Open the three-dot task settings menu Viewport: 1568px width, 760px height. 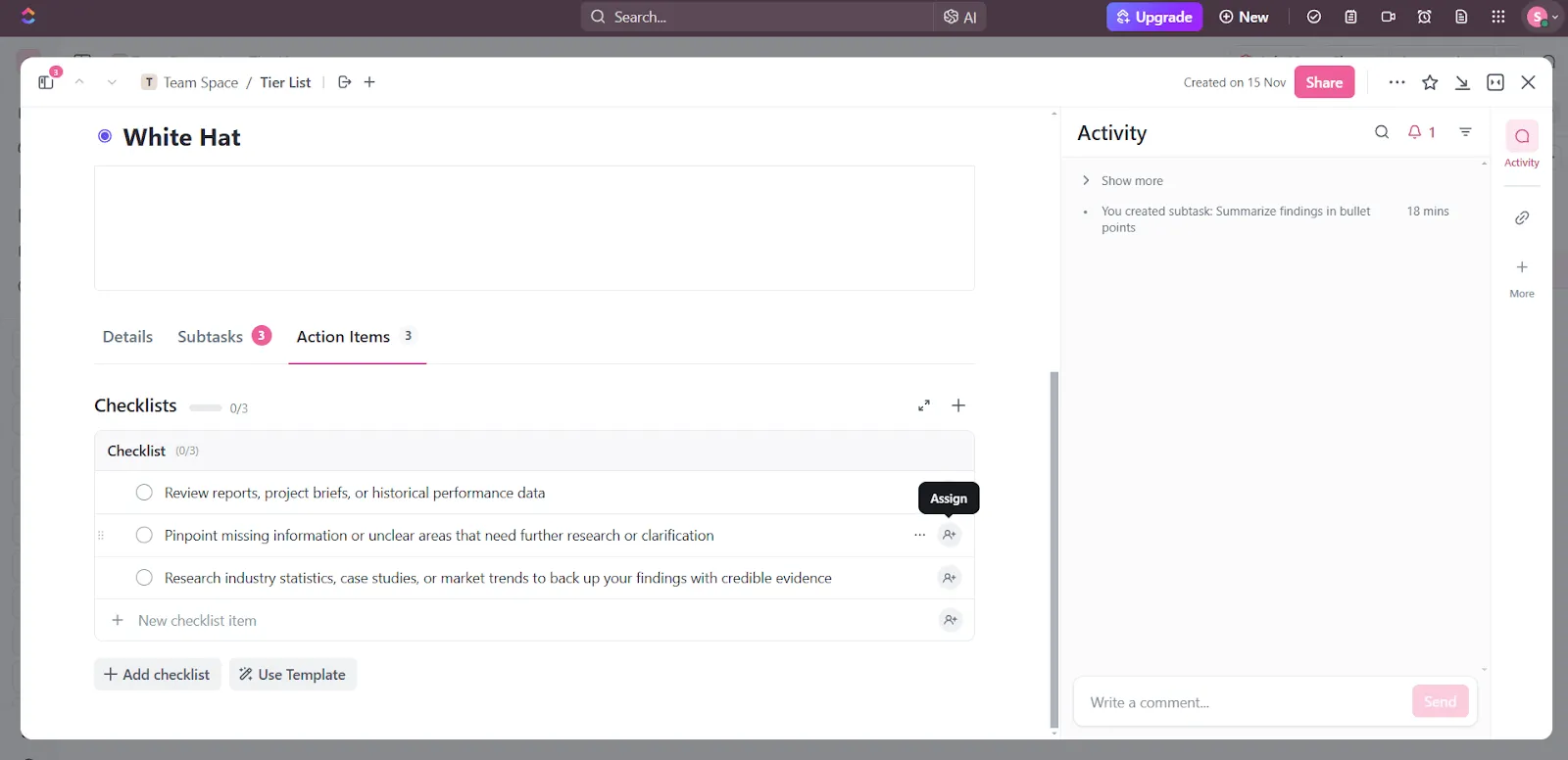click(x=1397, y=82)
